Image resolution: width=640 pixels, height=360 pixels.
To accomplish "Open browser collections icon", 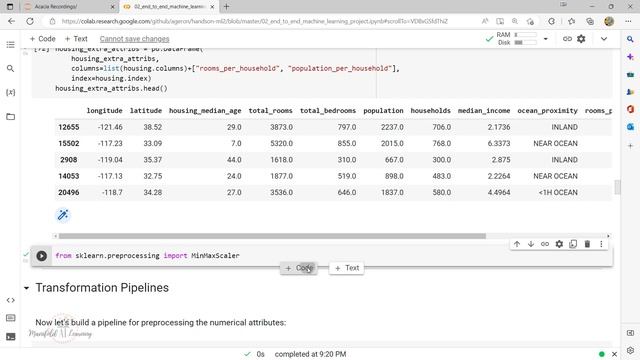I will click(x=590, y=21).
